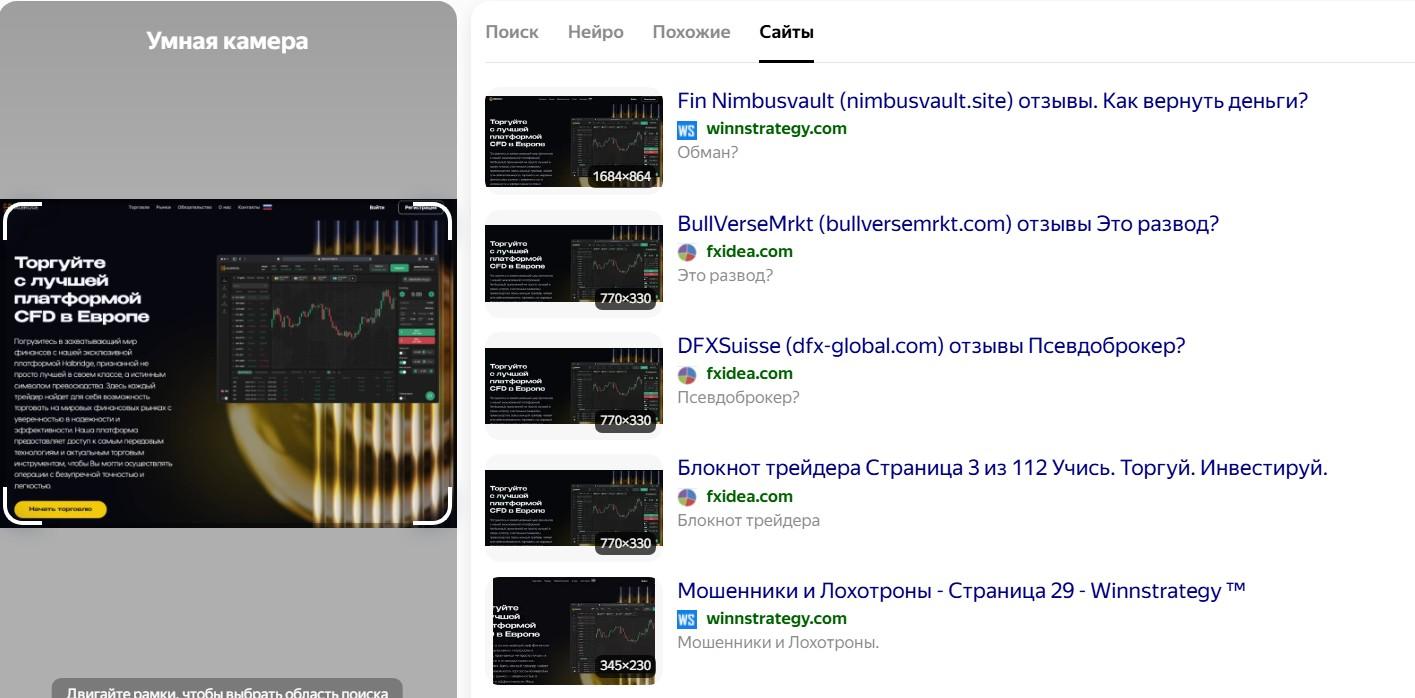The height and width of the screenshot is (698, 1415).
Task: Open the Нейро tab
Action: (x=595, y=32)
